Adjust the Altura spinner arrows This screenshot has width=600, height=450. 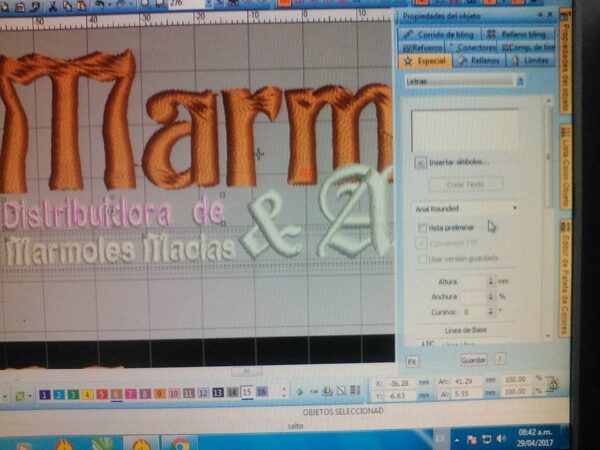click(491, 281)
